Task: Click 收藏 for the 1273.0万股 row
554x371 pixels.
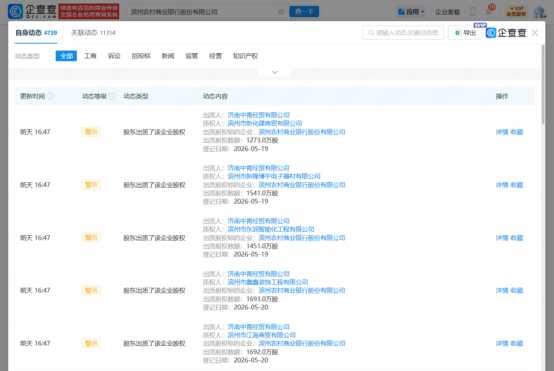Action: [x=517, y=132]
